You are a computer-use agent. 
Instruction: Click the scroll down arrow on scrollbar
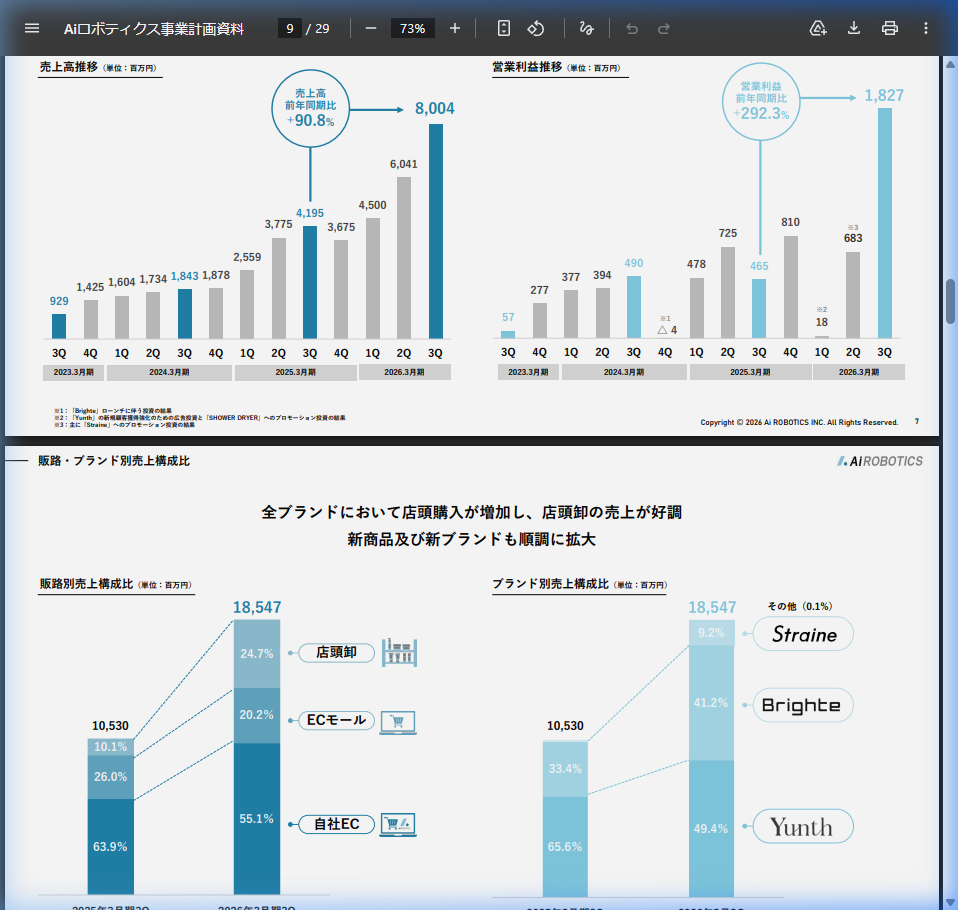coord(950,901)
